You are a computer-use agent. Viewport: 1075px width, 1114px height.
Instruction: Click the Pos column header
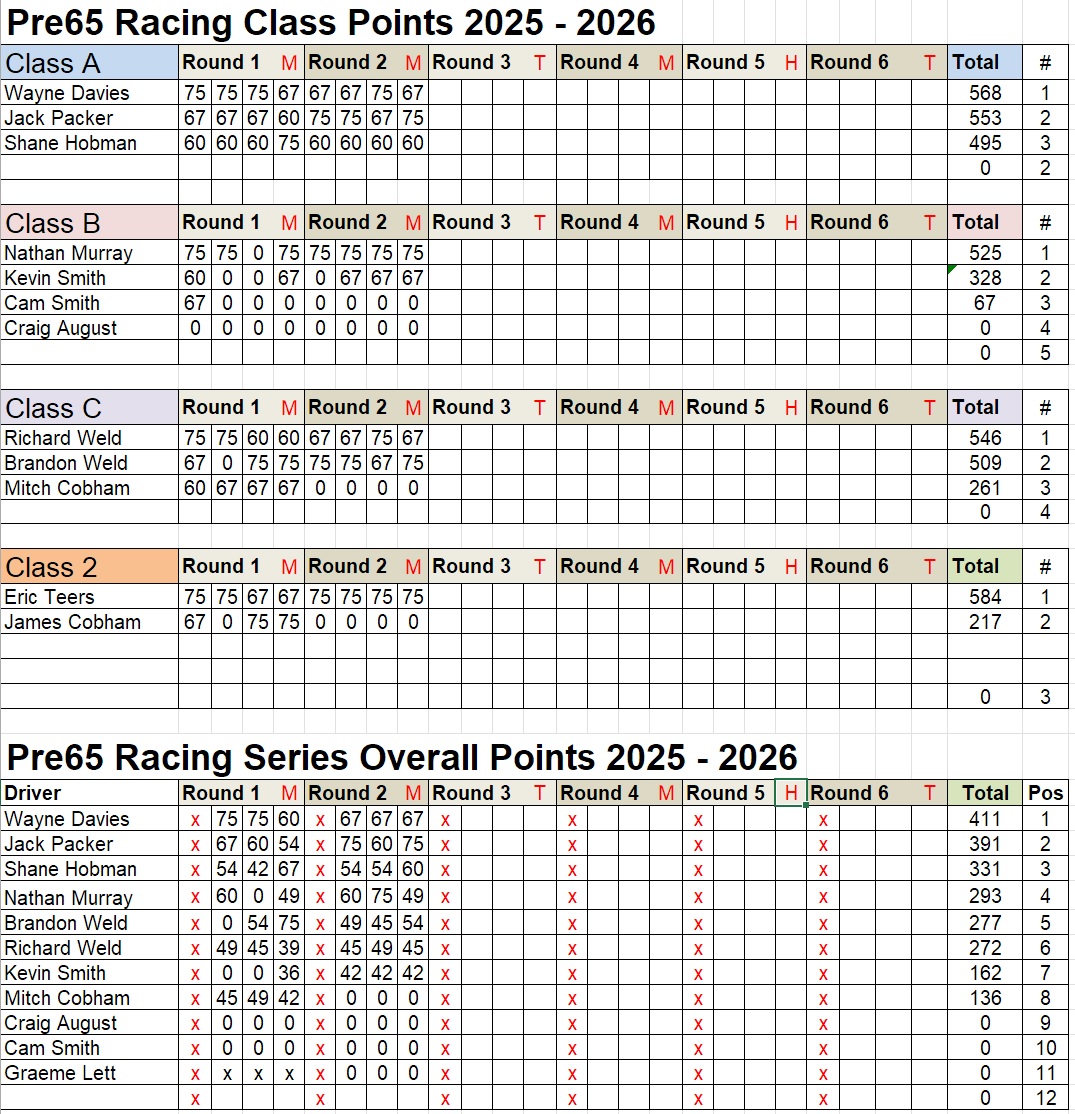(1046, 793)
